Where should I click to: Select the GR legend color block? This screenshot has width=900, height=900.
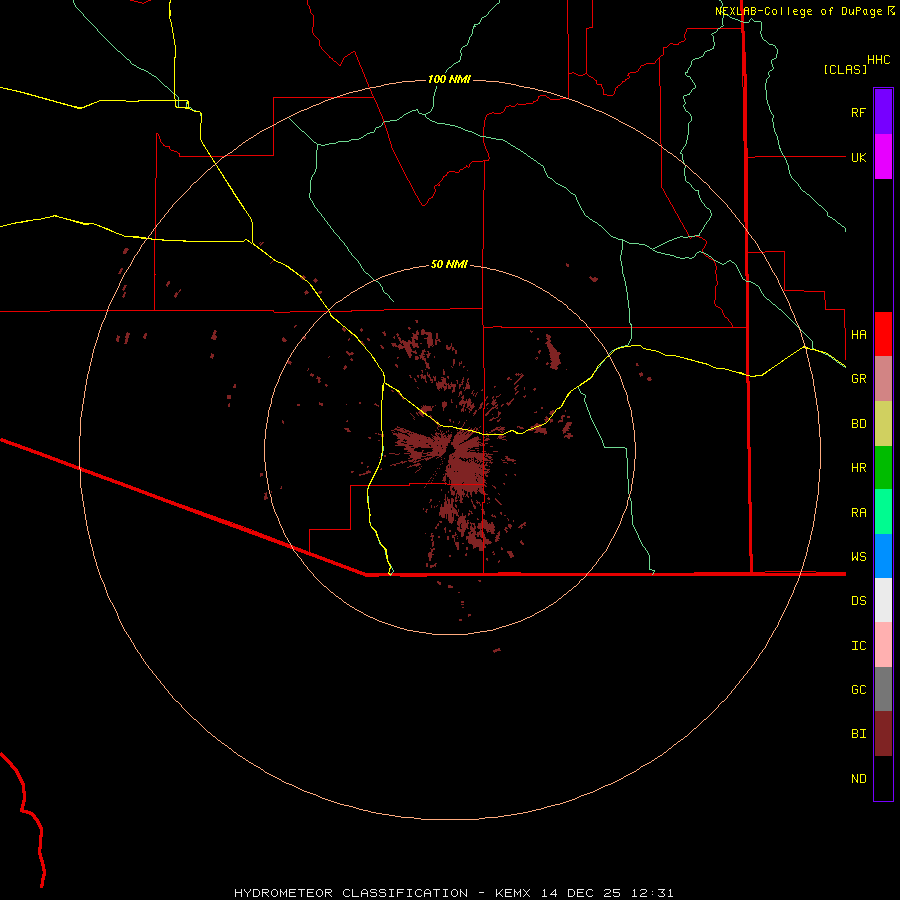883,379
